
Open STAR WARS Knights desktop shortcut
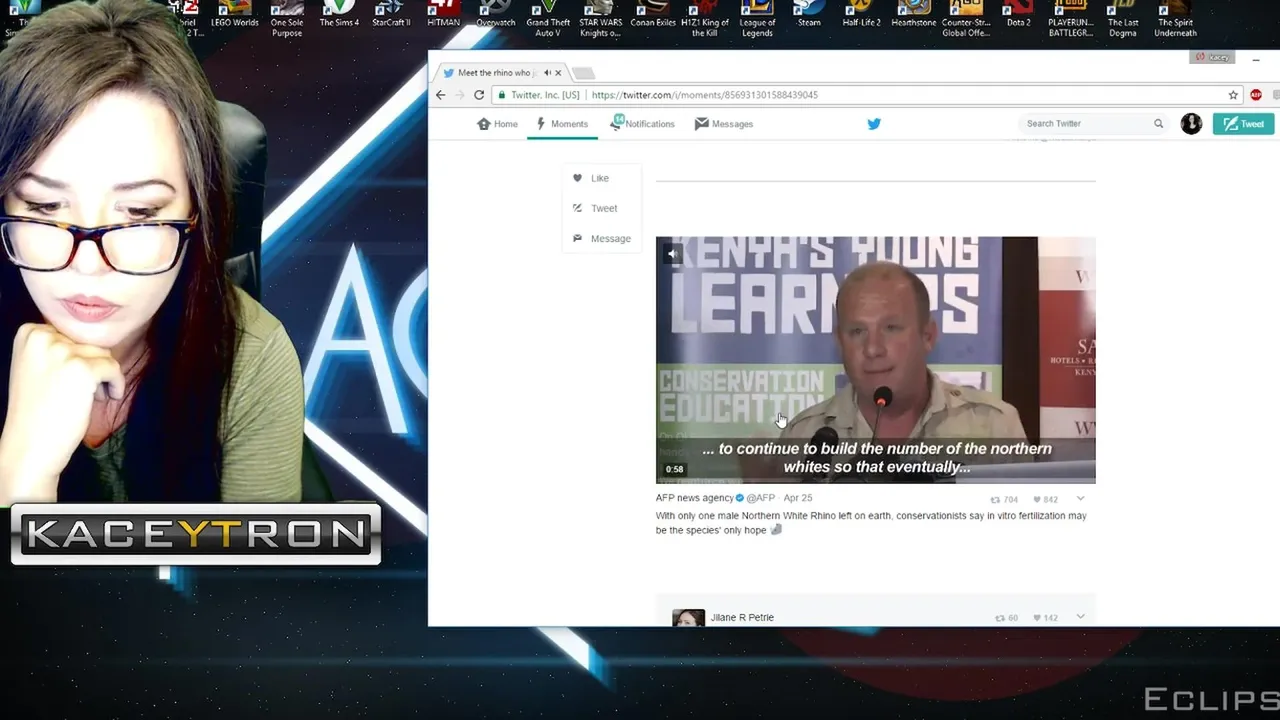pos(600,18)
